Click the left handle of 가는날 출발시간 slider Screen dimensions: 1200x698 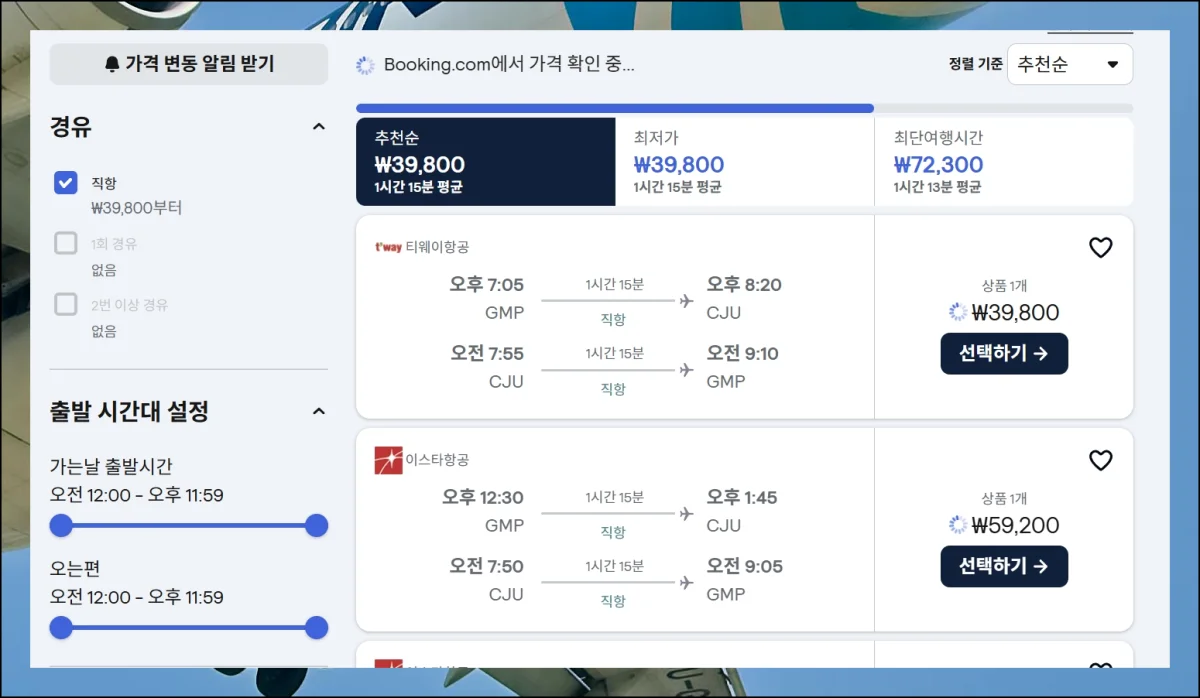tap(62, 525)
